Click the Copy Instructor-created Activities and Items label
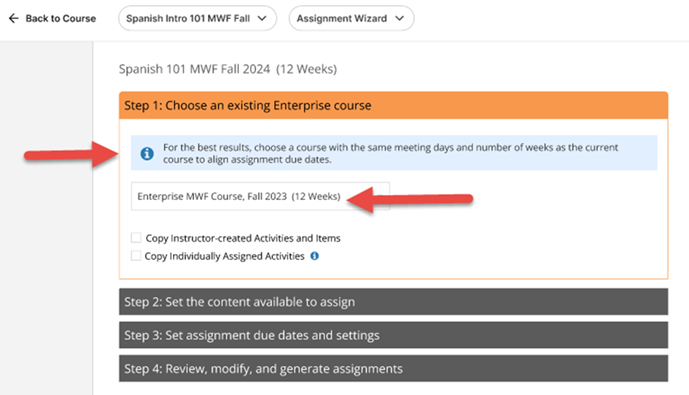 pyautogui.click(x=243, y=238)
